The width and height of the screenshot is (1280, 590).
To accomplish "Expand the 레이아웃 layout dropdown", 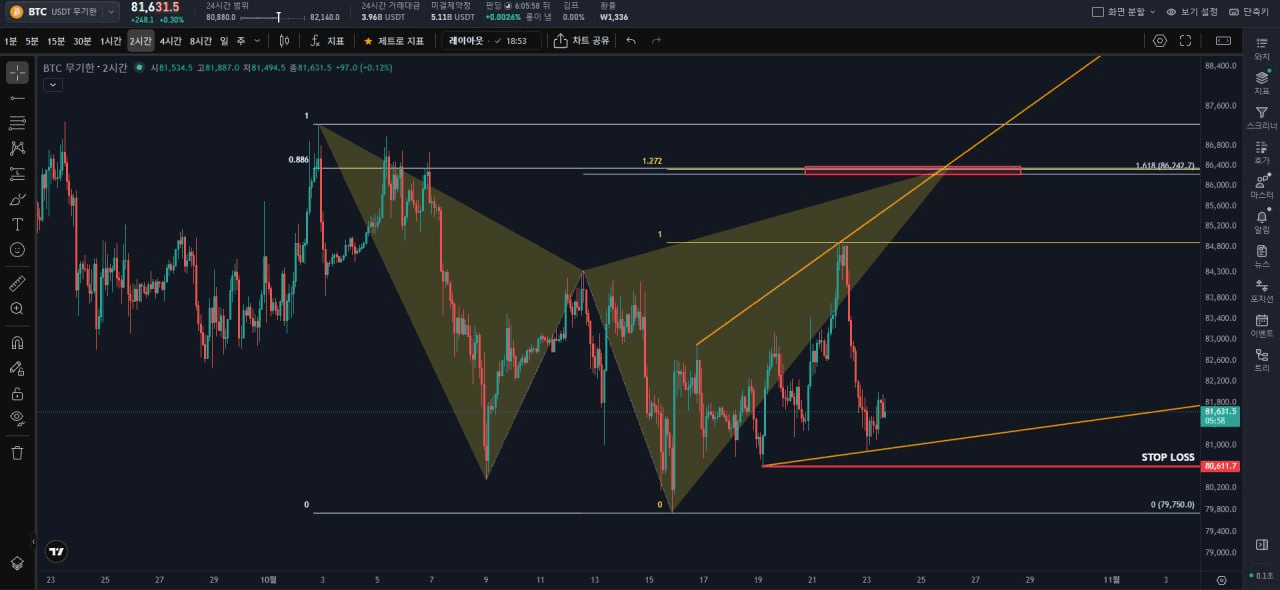I will 492,41.
